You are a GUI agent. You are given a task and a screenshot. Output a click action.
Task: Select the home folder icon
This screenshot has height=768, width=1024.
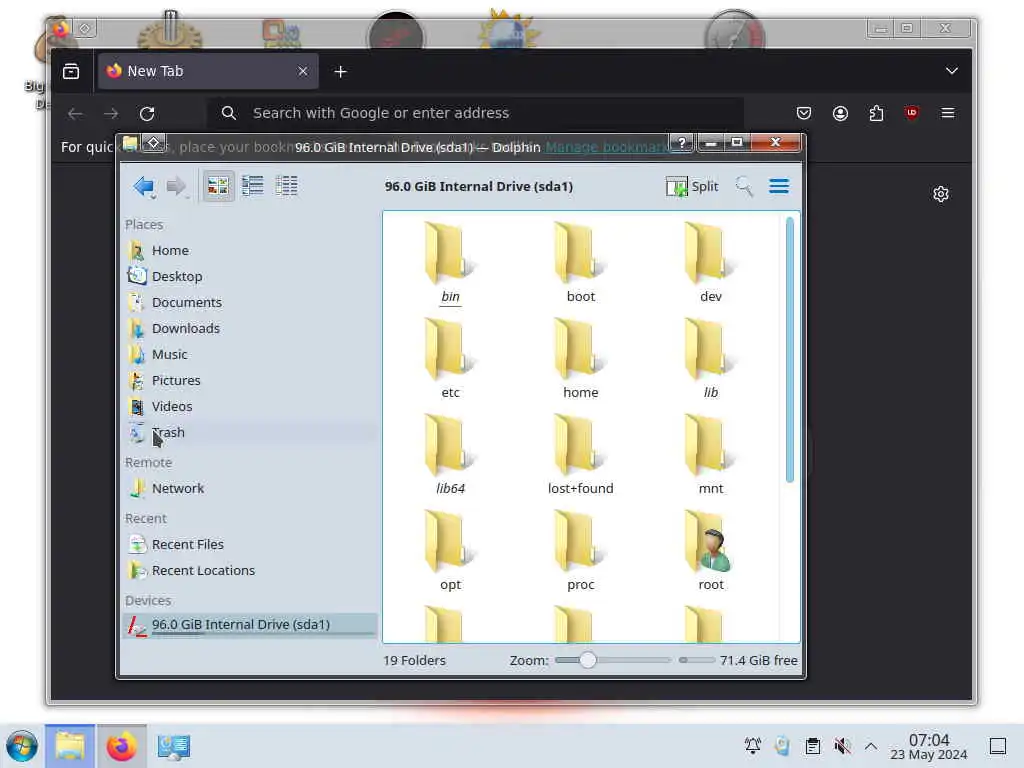coord(580,349)
